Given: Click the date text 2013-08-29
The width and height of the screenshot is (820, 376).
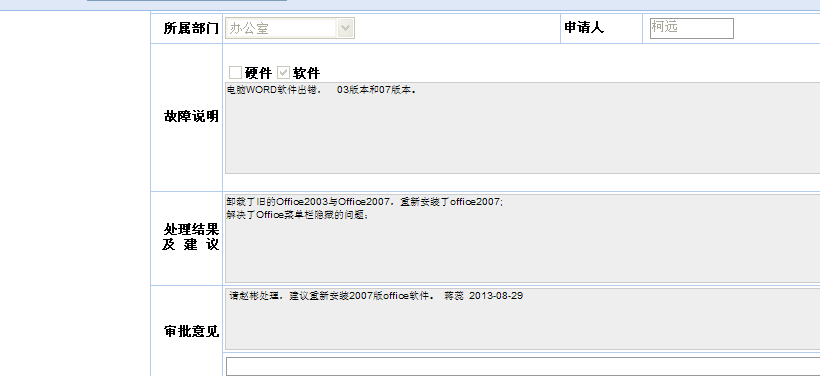Looking at the screenshot, I should [496, 296].
